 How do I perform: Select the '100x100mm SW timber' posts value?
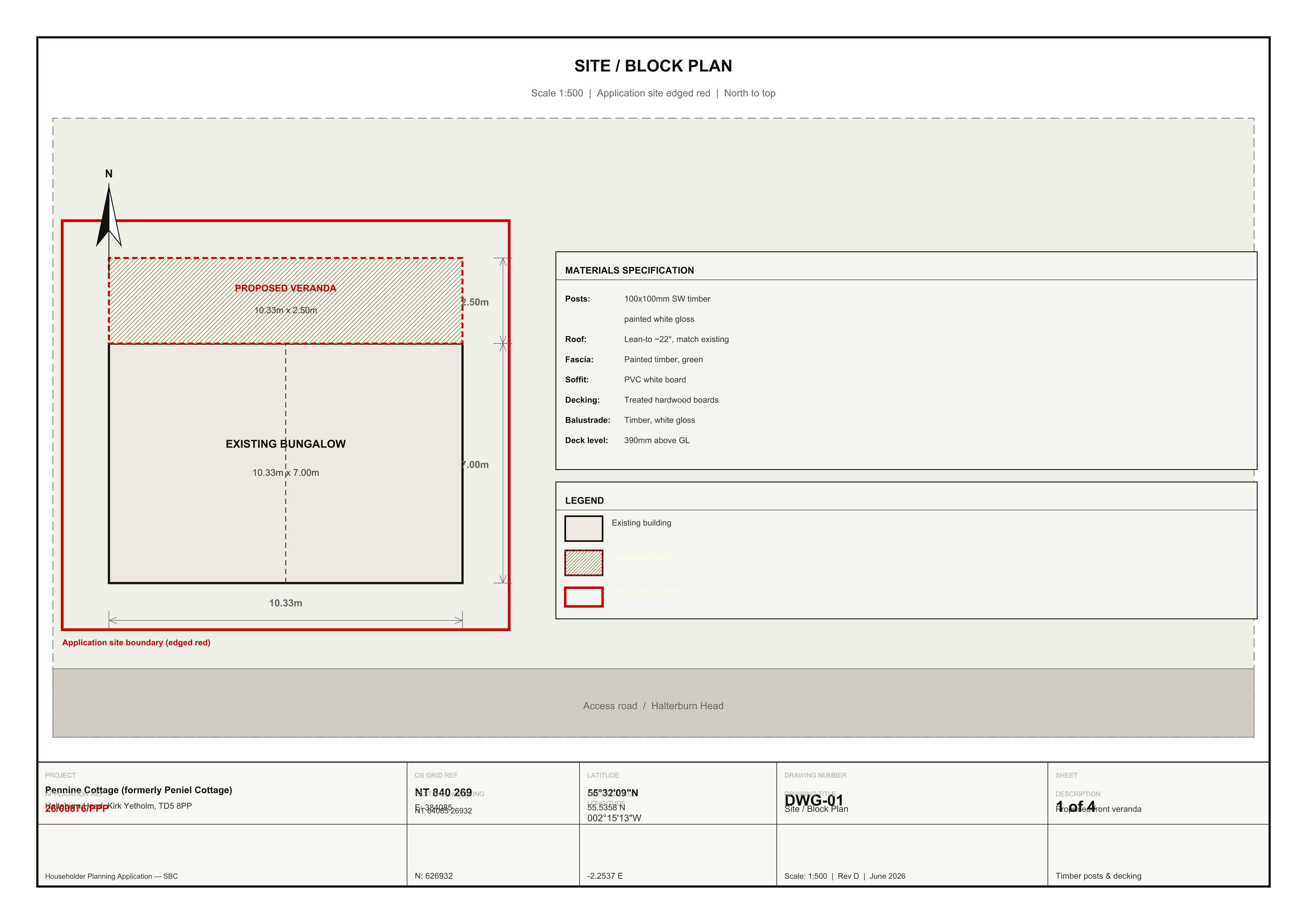pyautogui.click(x=667, y=299)
